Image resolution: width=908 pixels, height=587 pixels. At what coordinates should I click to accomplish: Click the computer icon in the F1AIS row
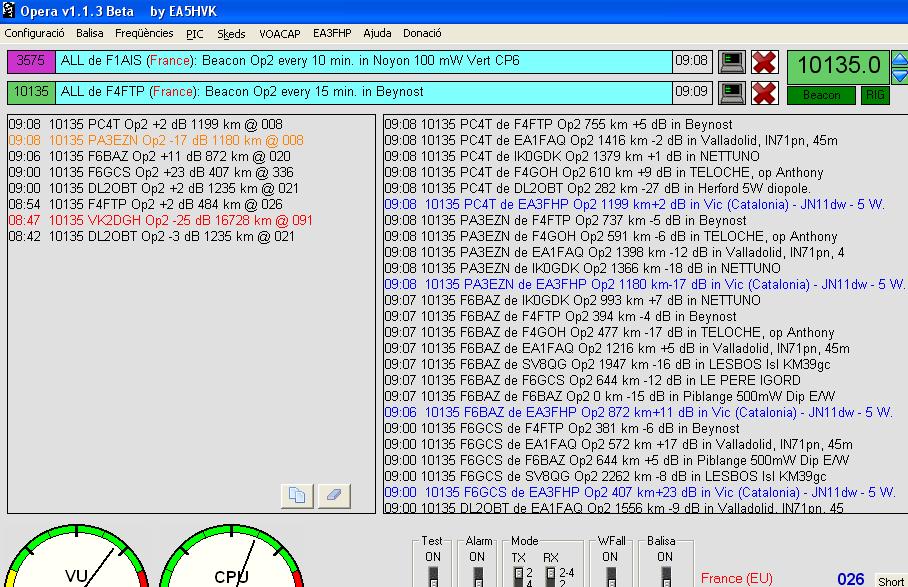pyautogui.click(x=733, y=62)
